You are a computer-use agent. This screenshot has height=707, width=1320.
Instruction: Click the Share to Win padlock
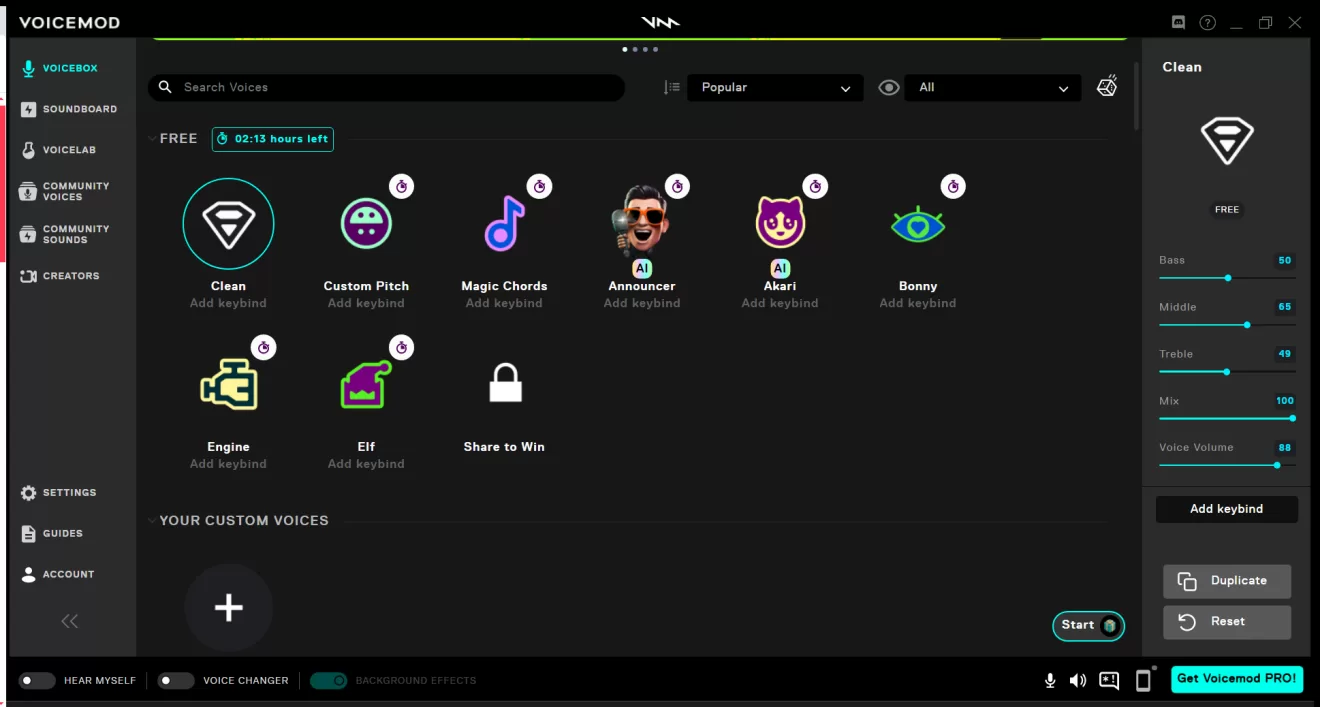(x=505, y=384)
